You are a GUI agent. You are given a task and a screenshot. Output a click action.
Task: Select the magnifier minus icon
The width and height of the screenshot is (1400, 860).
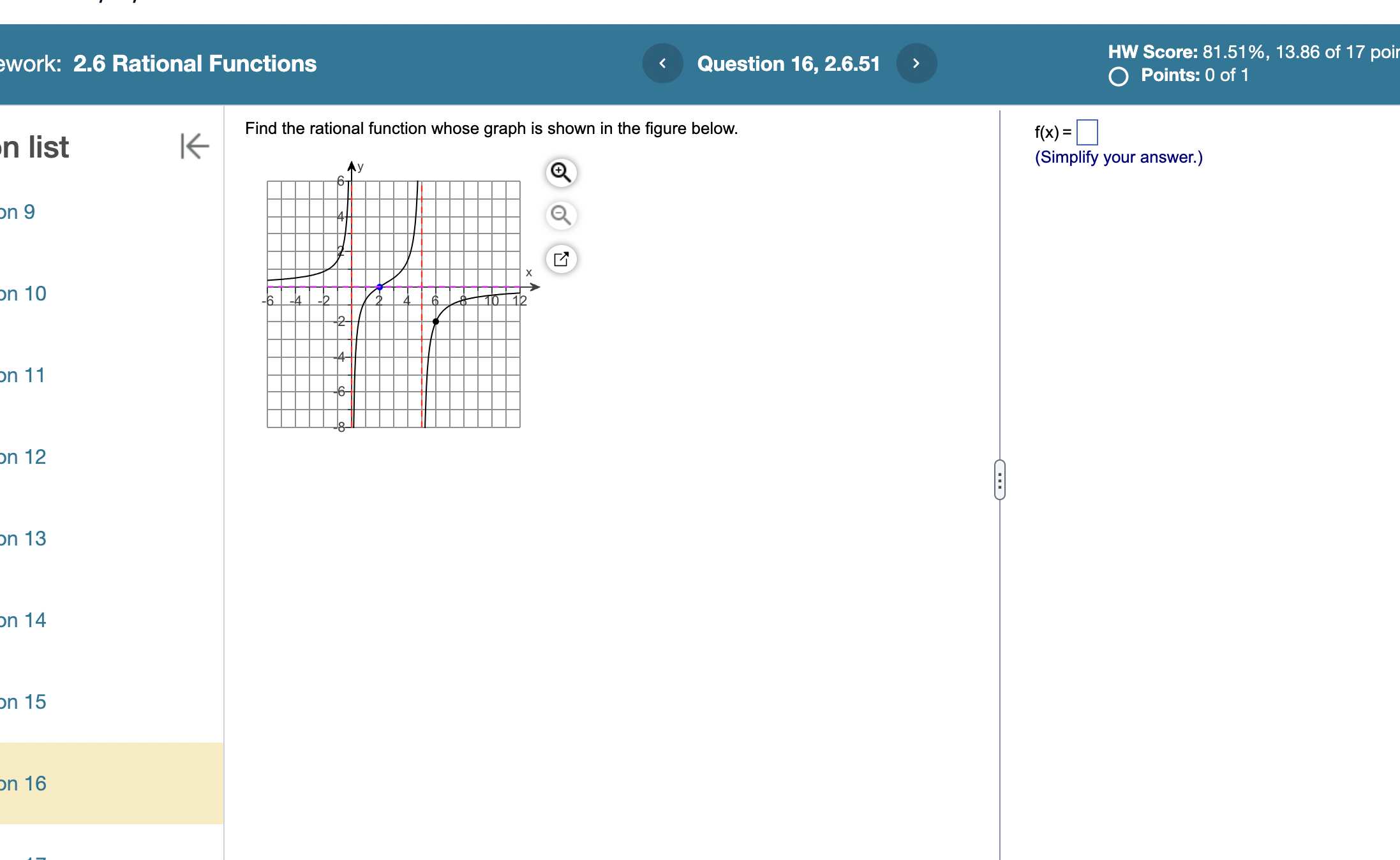click(x=560, y=216)
